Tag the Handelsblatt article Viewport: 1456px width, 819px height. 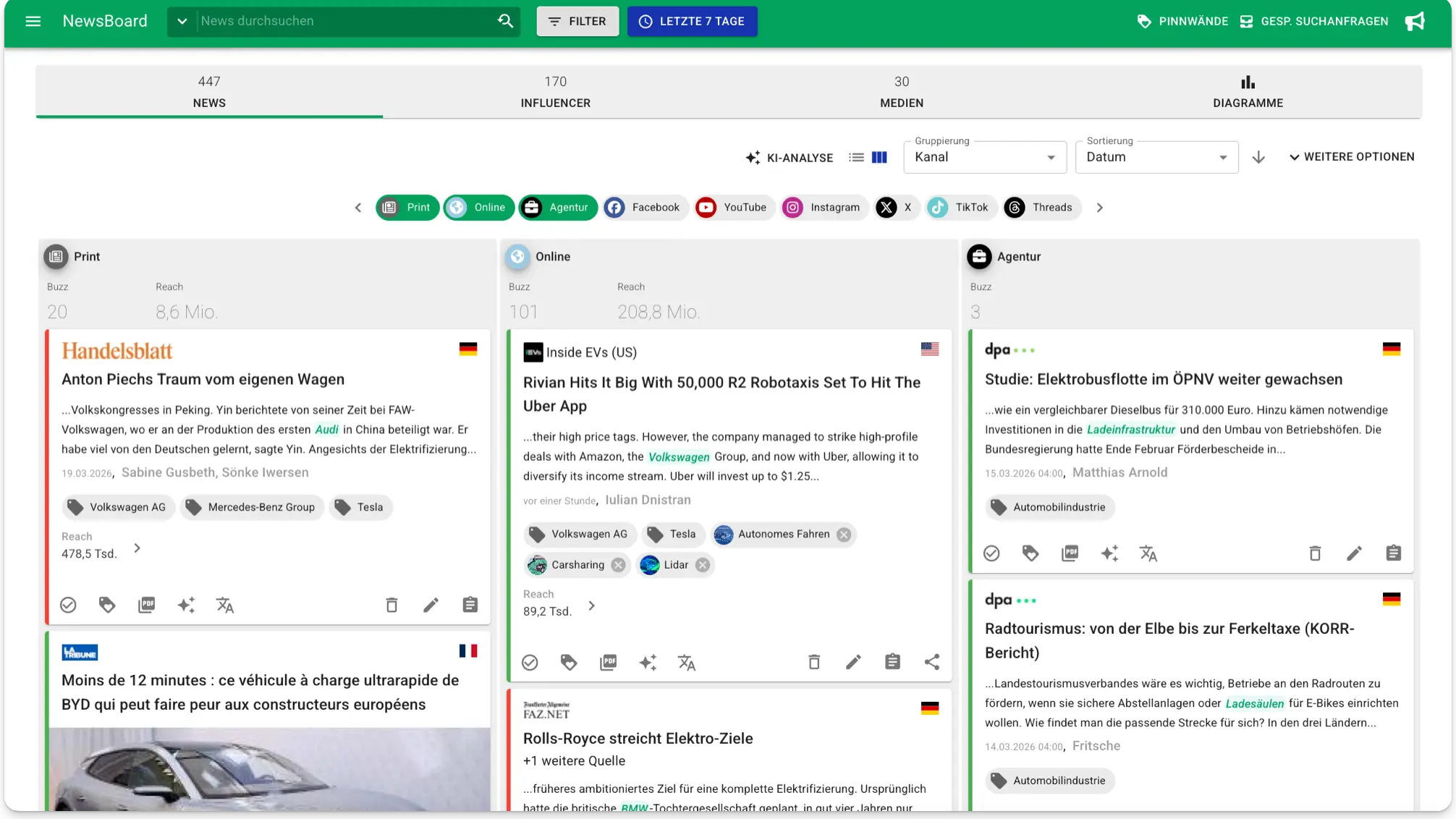point(107,605)
